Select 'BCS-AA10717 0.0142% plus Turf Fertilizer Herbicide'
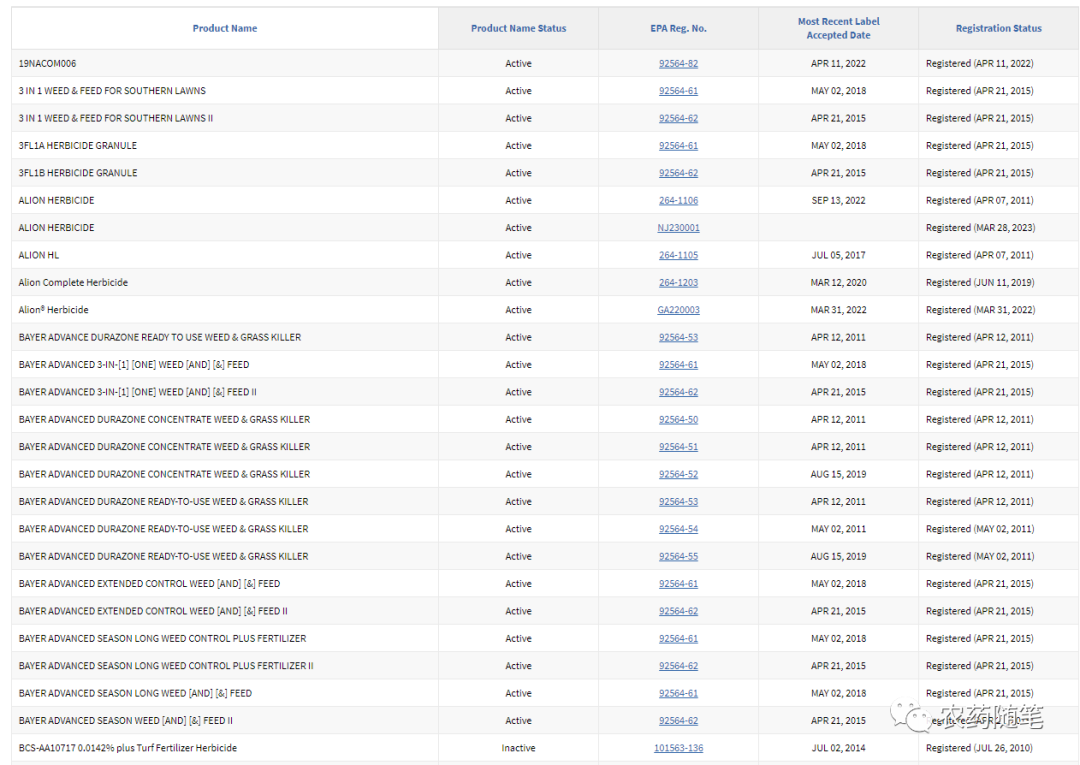Viewport: 1080px width, 765px height. 127,748
